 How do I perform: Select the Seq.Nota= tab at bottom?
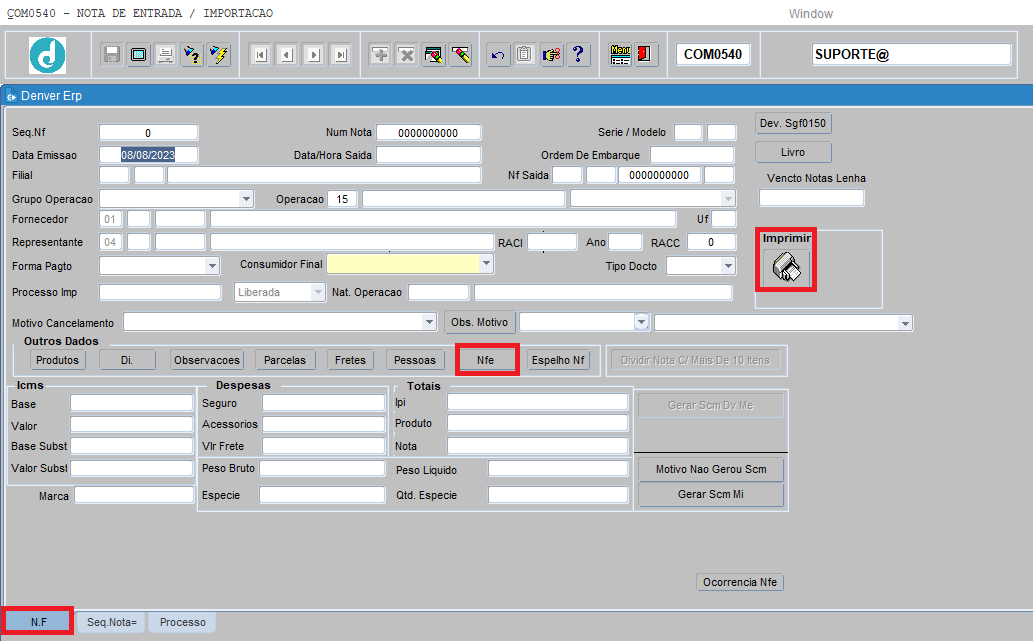point(111,622)
